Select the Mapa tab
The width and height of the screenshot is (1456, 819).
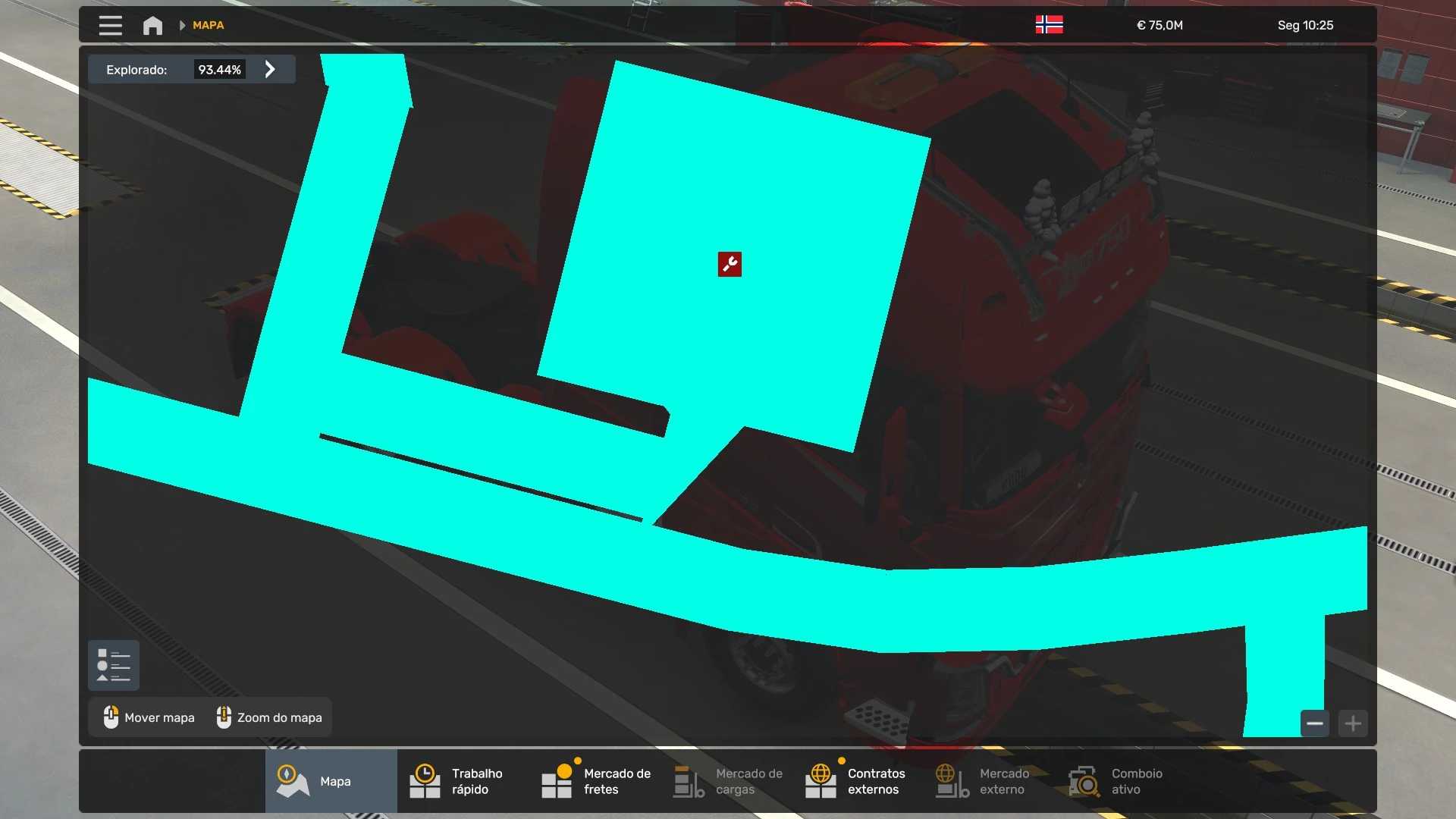331,781
